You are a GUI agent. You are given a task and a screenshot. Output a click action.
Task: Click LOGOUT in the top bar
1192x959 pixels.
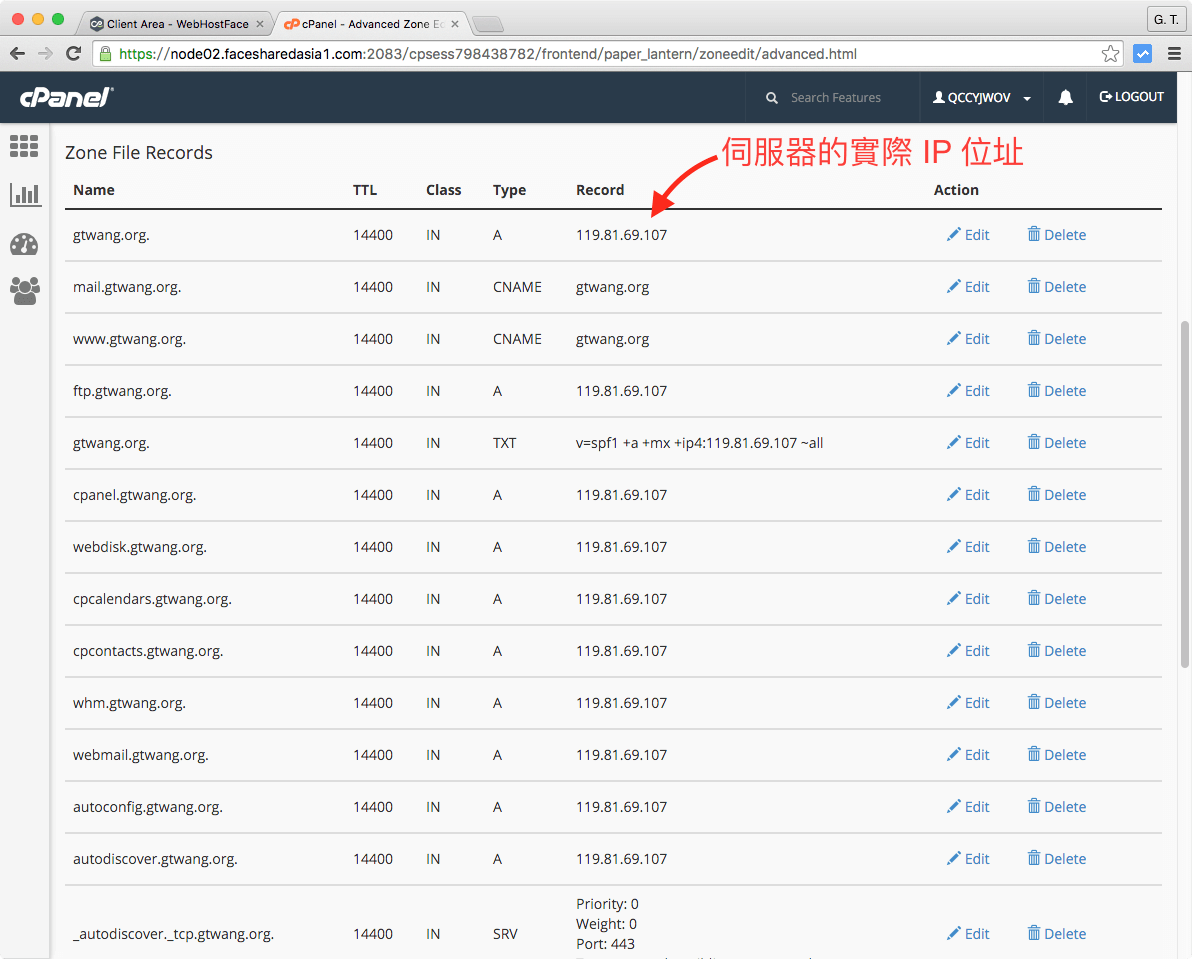1131,97
